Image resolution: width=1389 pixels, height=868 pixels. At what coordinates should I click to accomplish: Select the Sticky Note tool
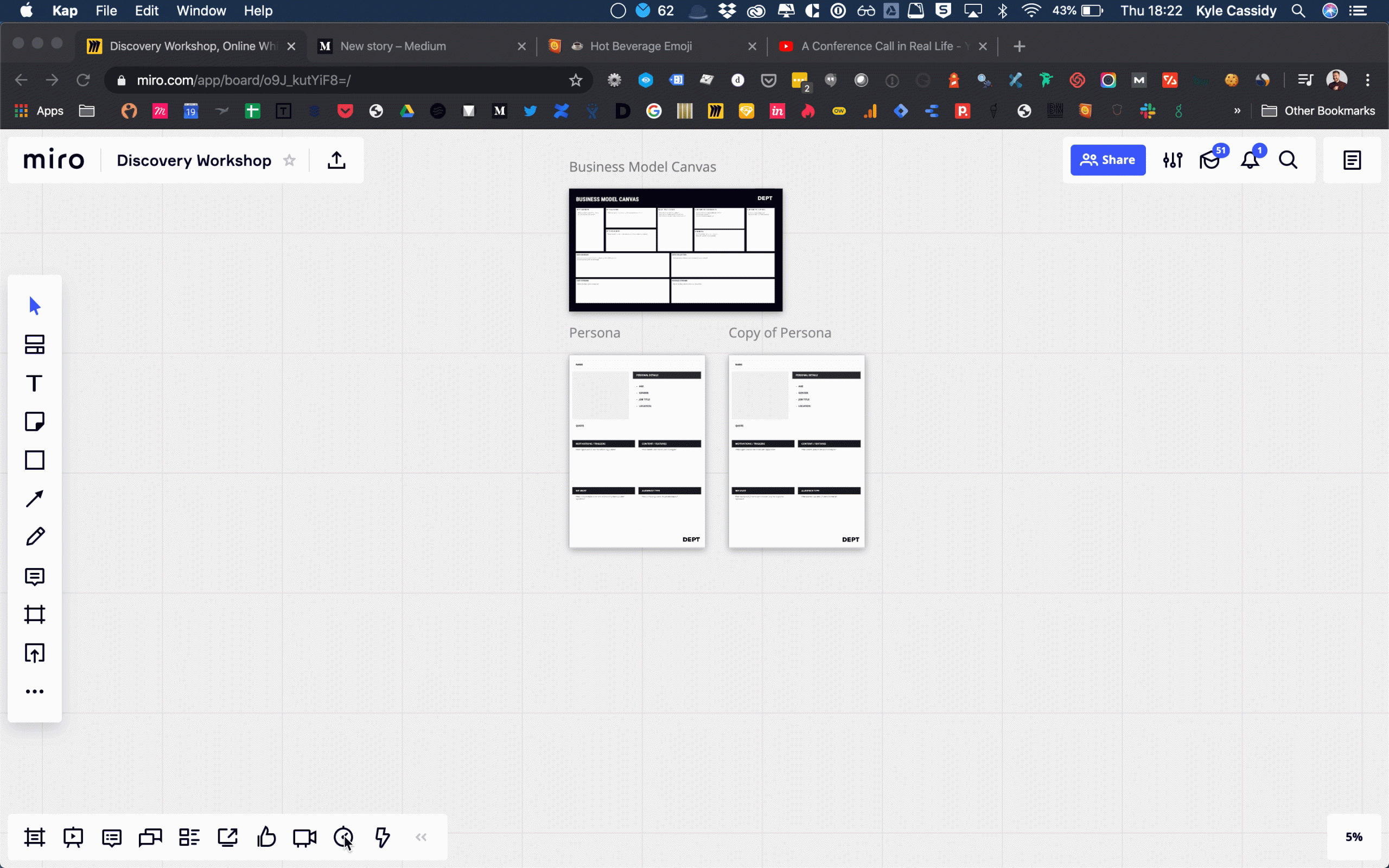click(x=34, y=422)
